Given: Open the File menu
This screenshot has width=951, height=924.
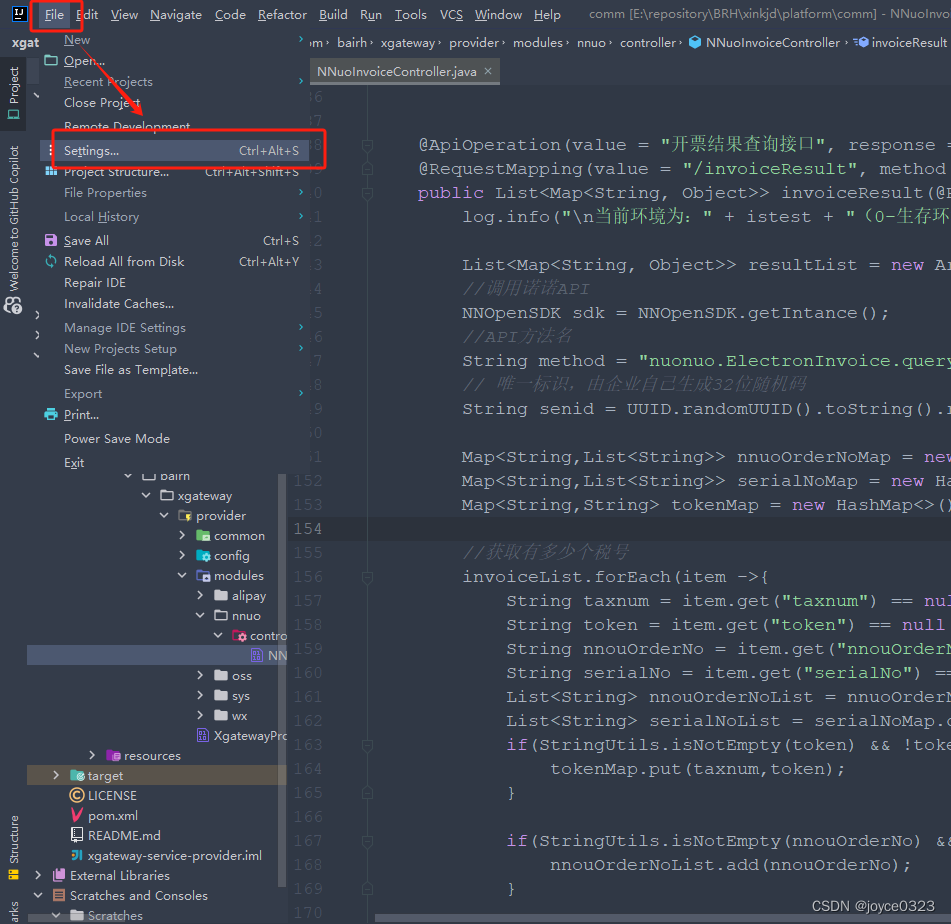Looking at the screenshot, I should tap(54, 15).
